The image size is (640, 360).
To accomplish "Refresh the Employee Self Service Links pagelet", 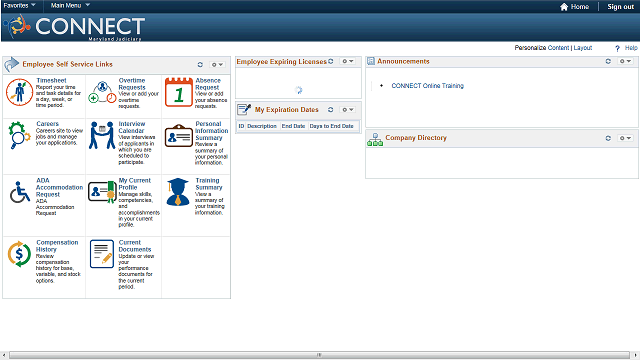I will tap(200, 64).
